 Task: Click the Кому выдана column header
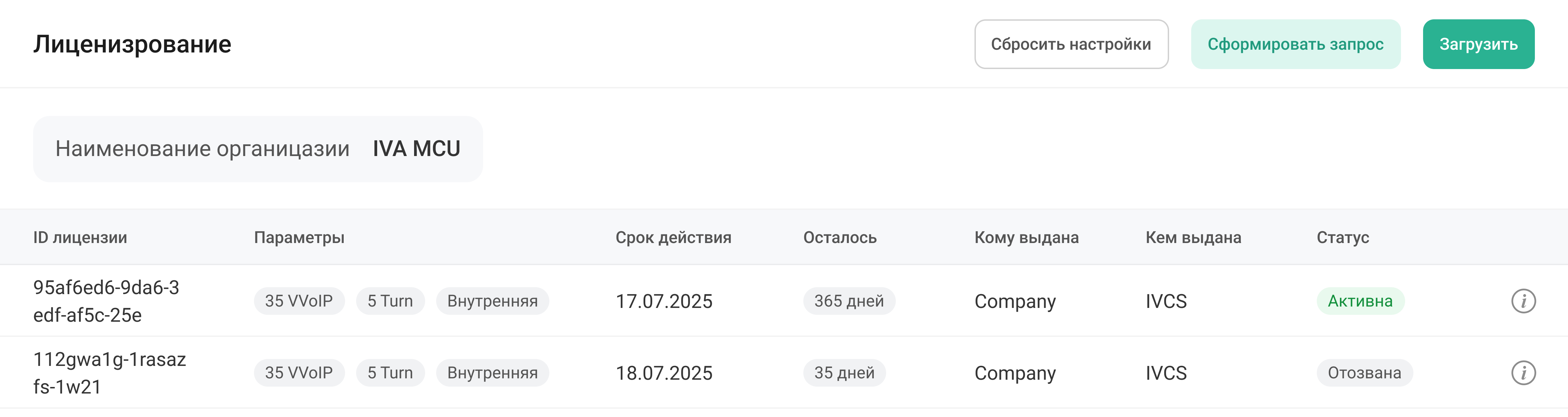pos(1026,237)
